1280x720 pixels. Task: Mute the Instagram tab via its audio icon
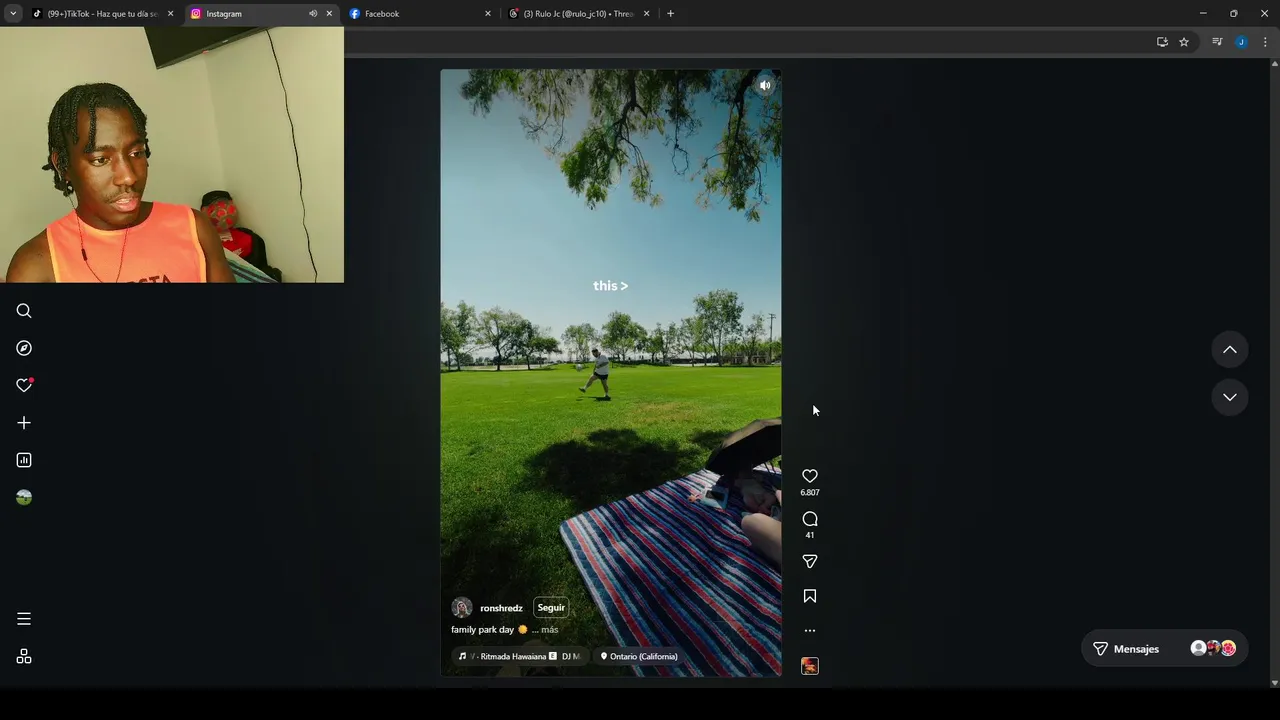(313, 14)
